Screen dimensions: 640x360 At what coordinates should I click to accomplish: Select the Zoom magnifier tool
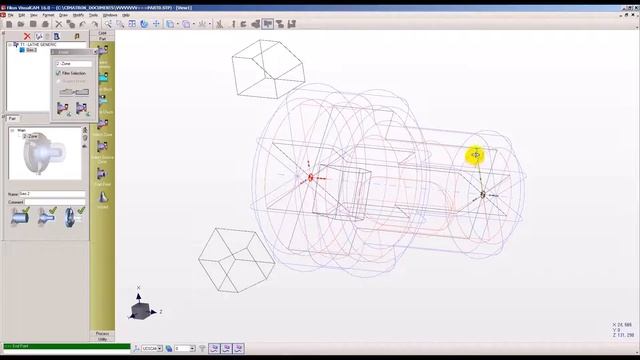[108, 24]
